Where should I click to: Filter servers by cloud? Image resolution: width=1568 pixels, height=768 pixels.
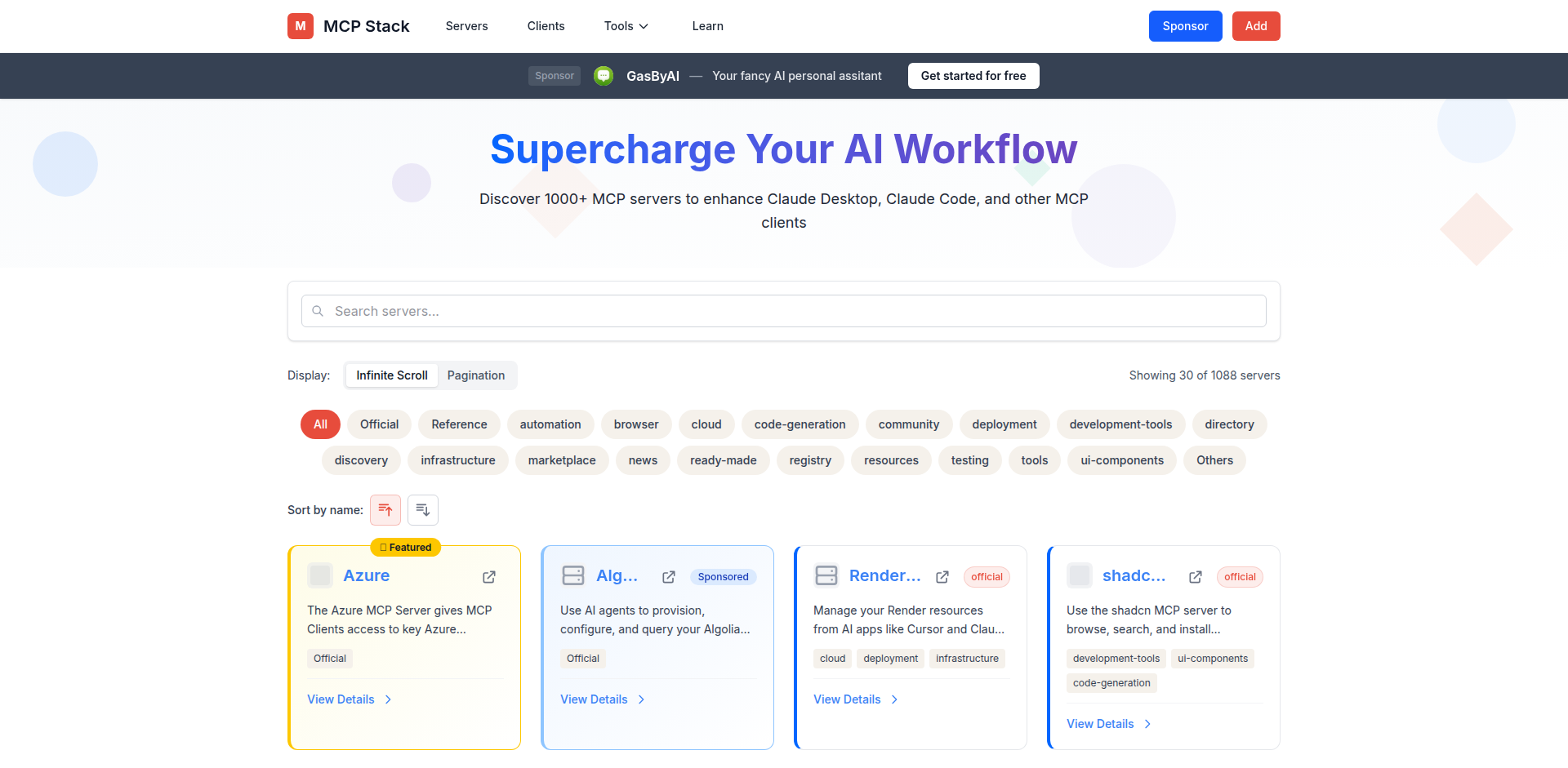point(706,424)
